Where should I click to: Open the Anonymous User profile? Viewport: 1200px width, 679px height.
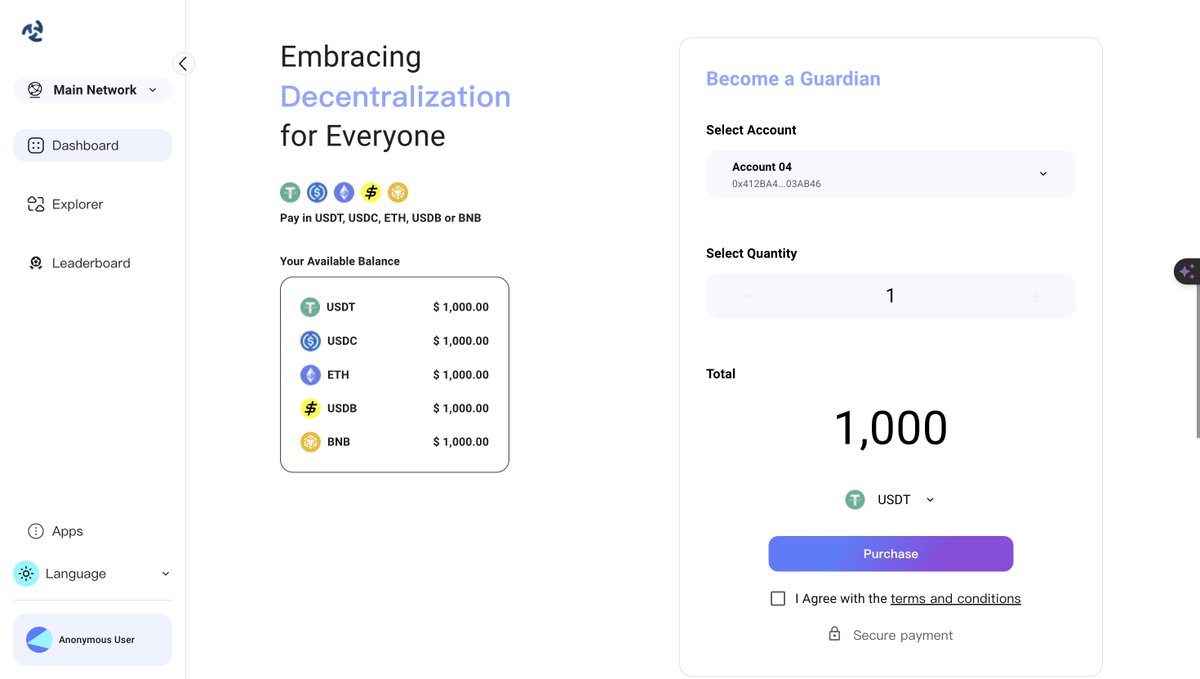[x=92, y=640]
